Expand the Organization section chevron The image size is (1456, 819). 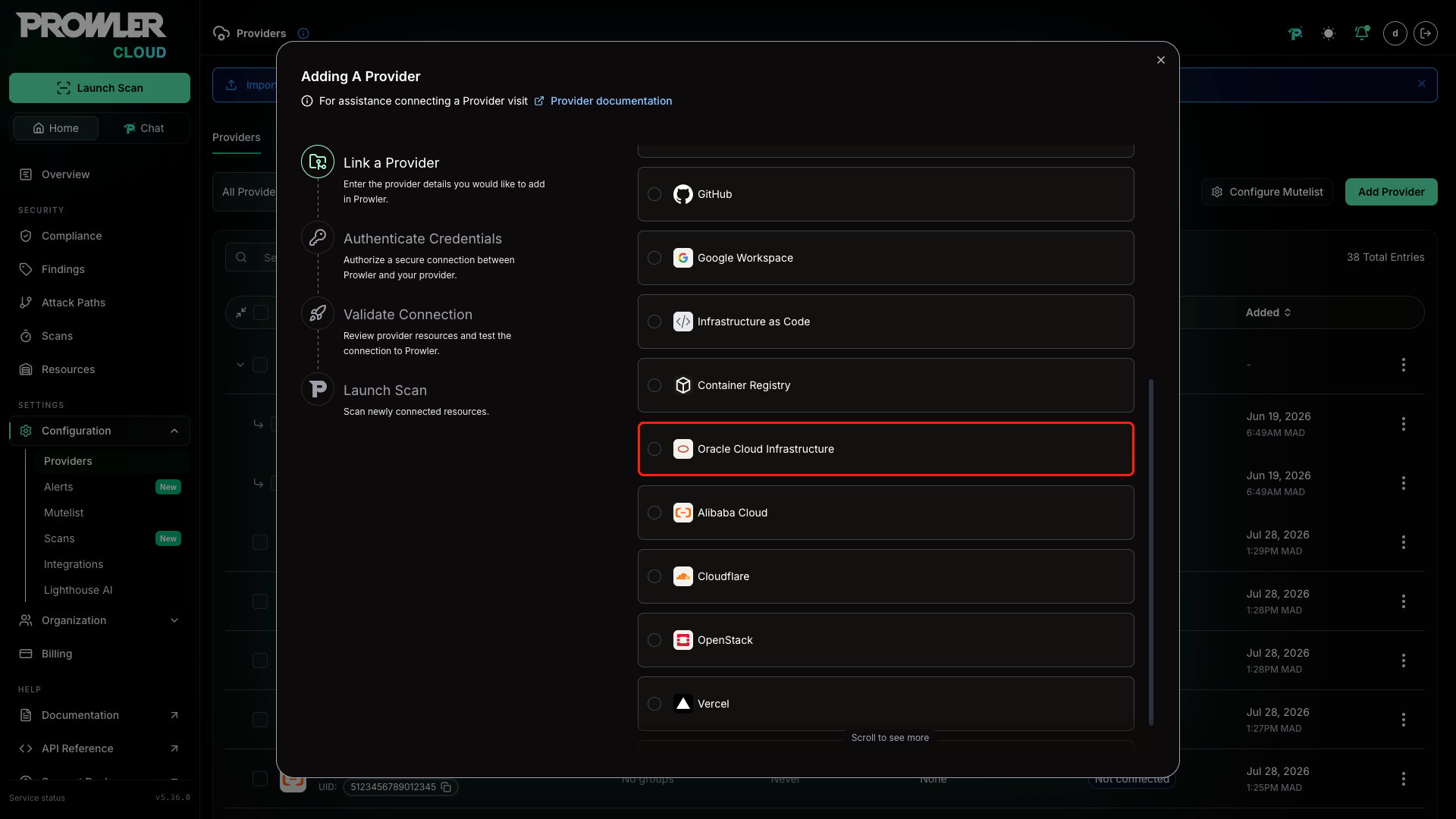click(174, 620)
